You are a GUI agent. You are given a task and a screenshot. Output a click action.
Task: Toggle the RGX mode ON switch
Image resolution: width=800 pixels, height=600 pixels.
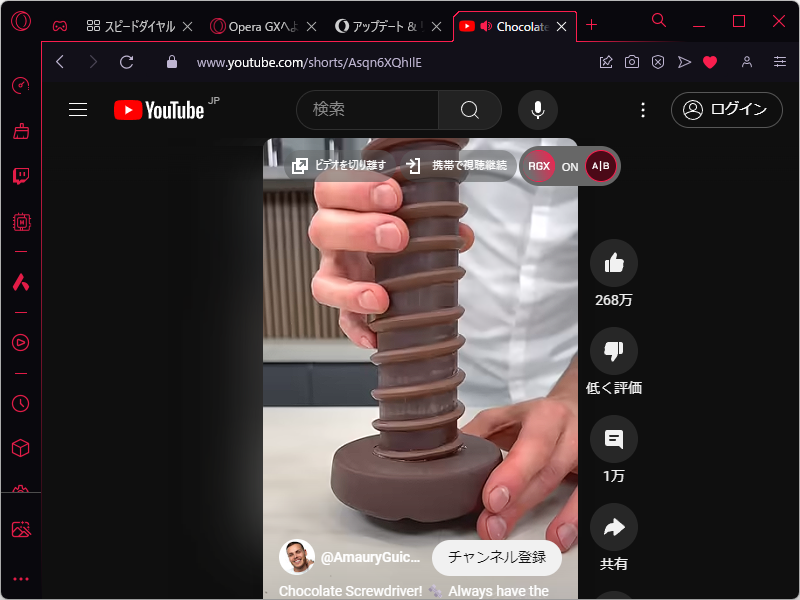coord(569,166)
